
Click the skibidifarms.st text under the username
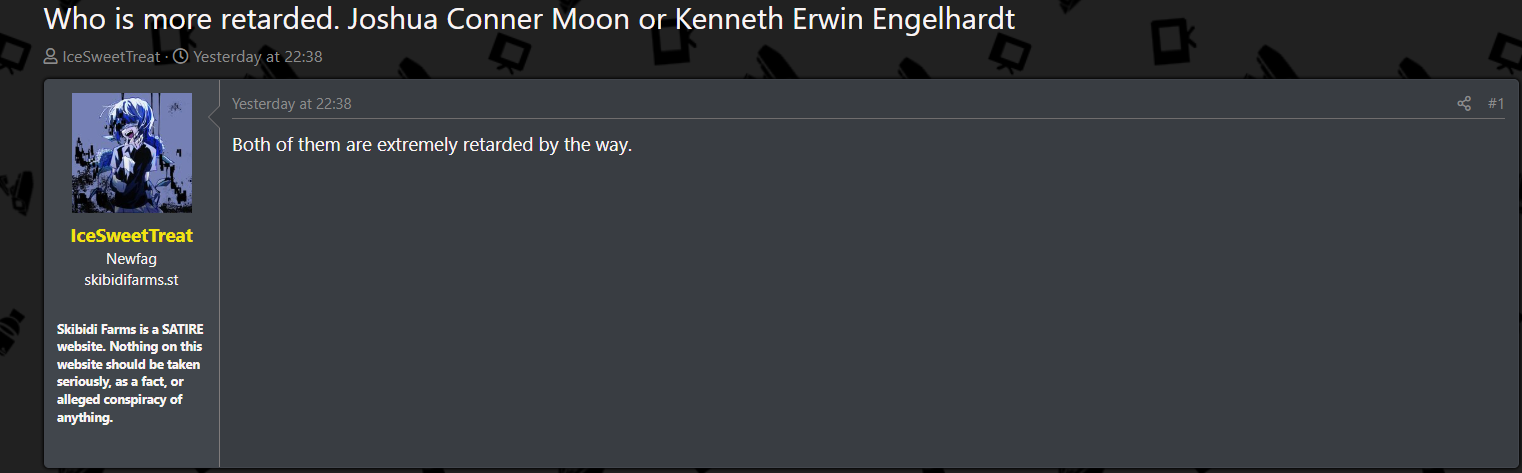[x=131, y=280]
